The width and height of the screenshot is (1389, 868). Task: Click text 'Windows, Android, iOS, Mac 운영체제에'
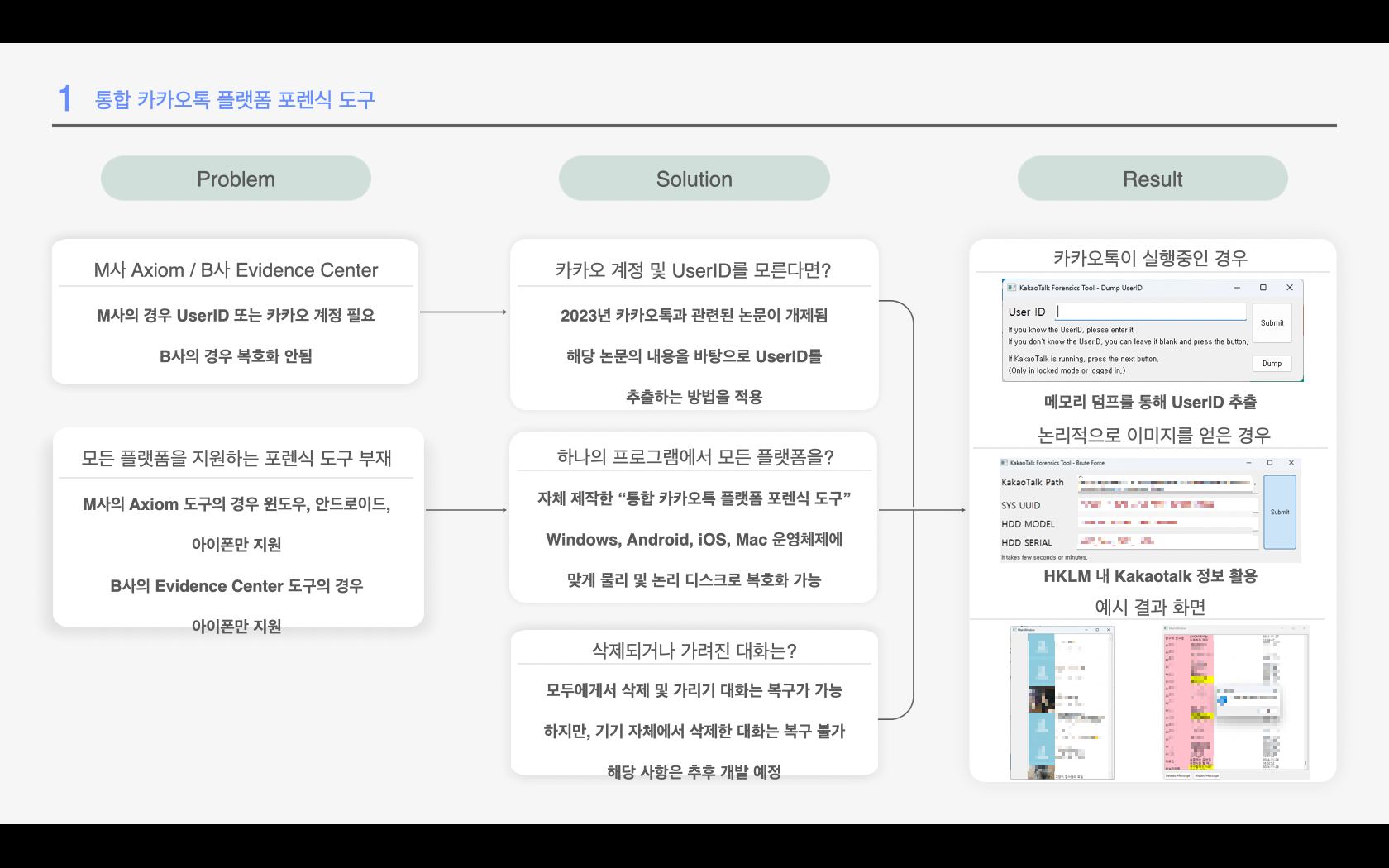coord(694,540)
